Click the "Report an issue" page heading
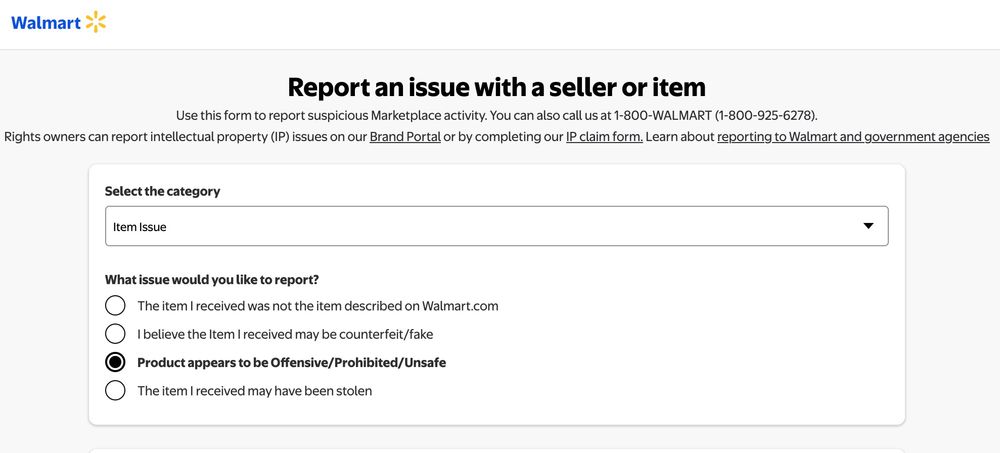The height and width of the screenshot is (453, 1000). (497, 87)
